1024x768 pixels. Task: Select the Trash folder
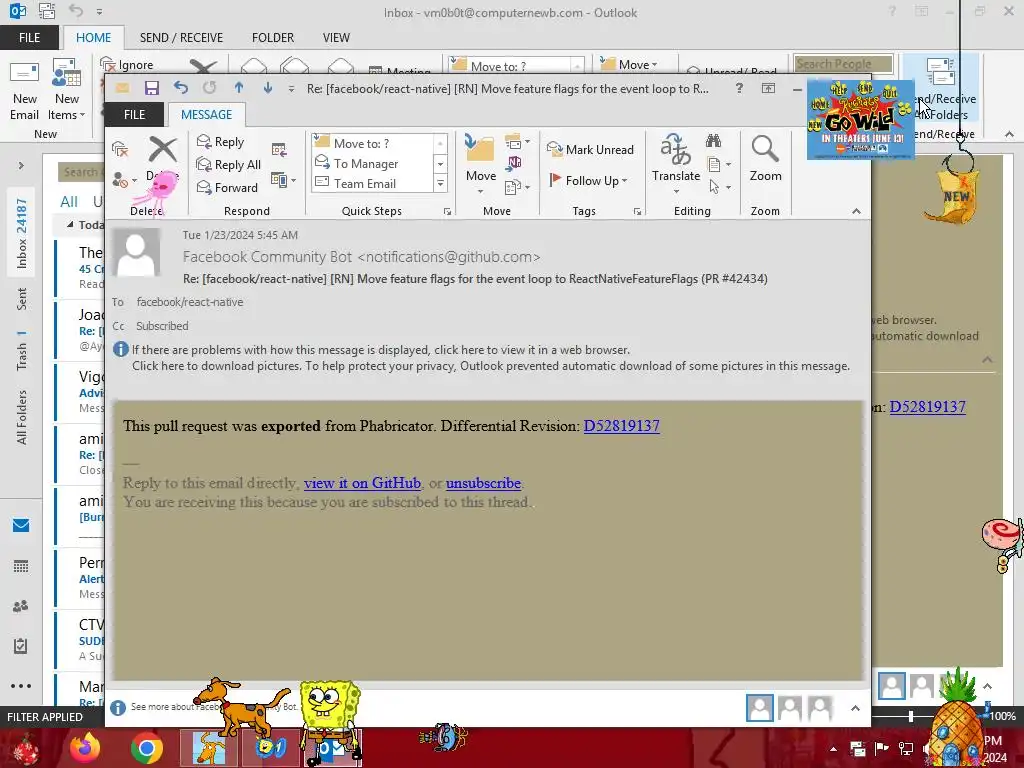(22, 351)
